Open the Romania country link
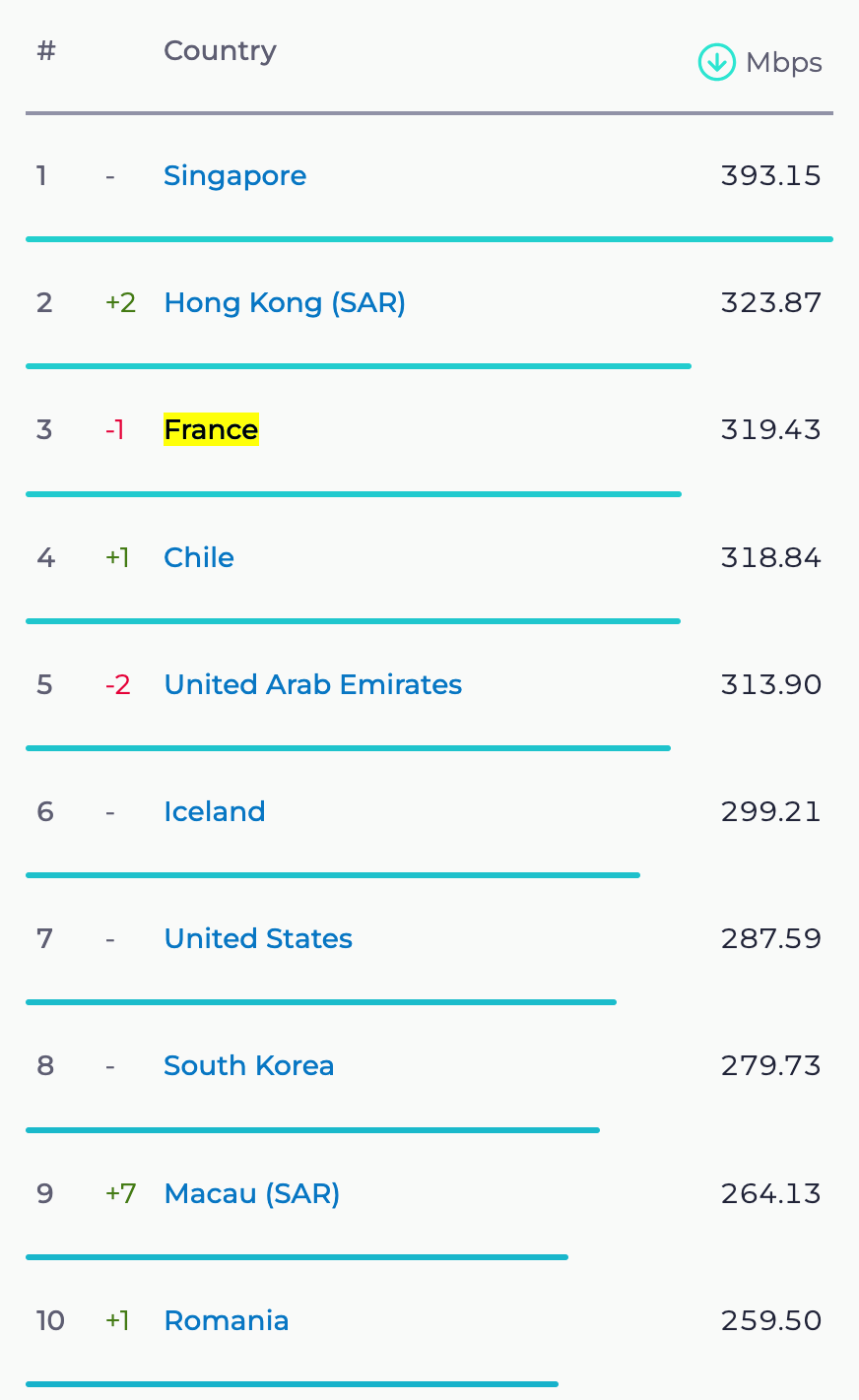859x1400 pixels. coord(227,1320)
